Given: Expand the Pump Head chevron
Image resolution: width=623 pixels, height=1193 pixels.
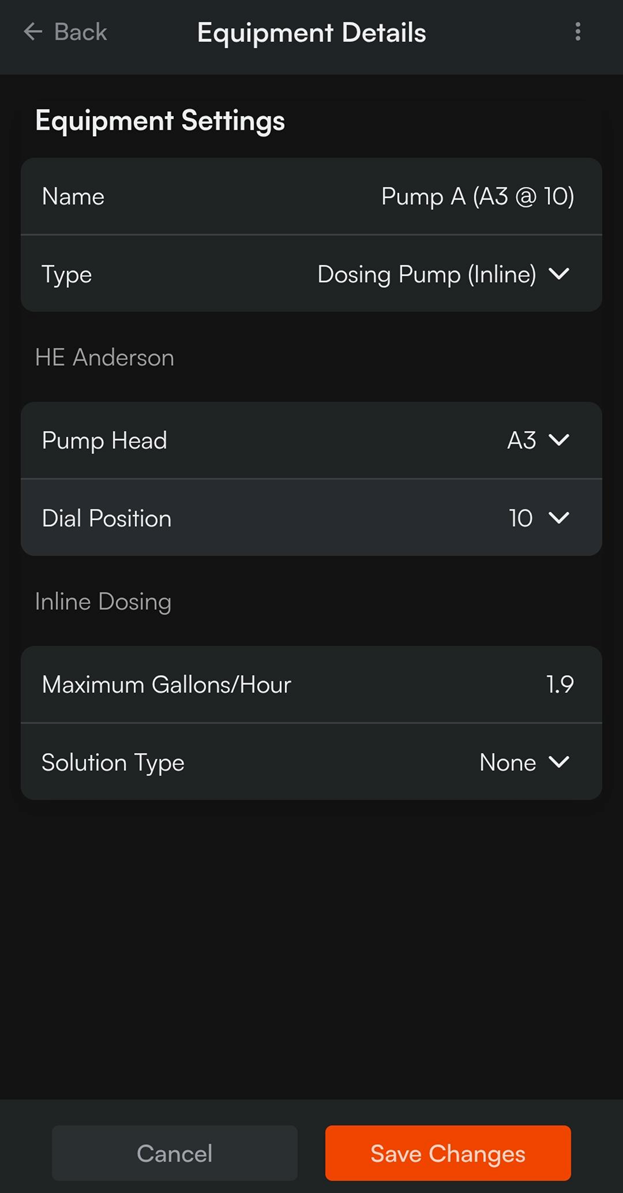Looking at the screenshot, I should click(559, 440).
